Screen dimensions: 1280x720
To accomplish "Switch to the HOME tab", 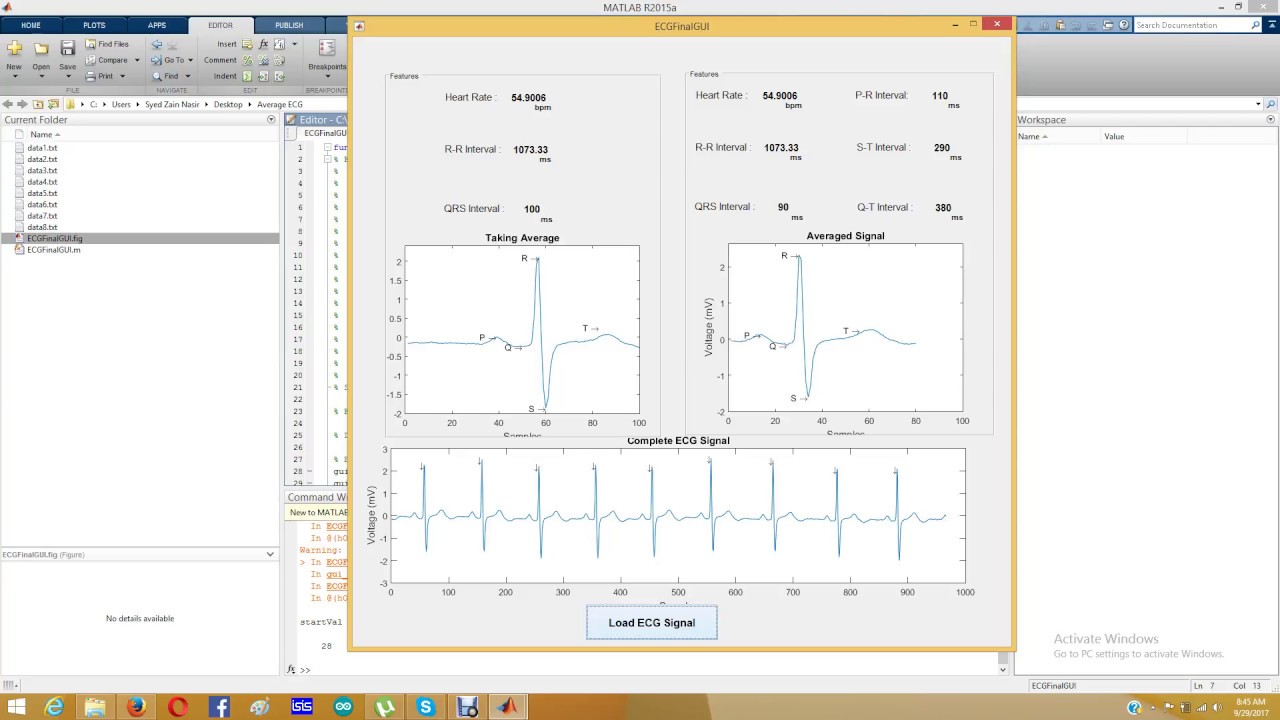I will (31, 25).
